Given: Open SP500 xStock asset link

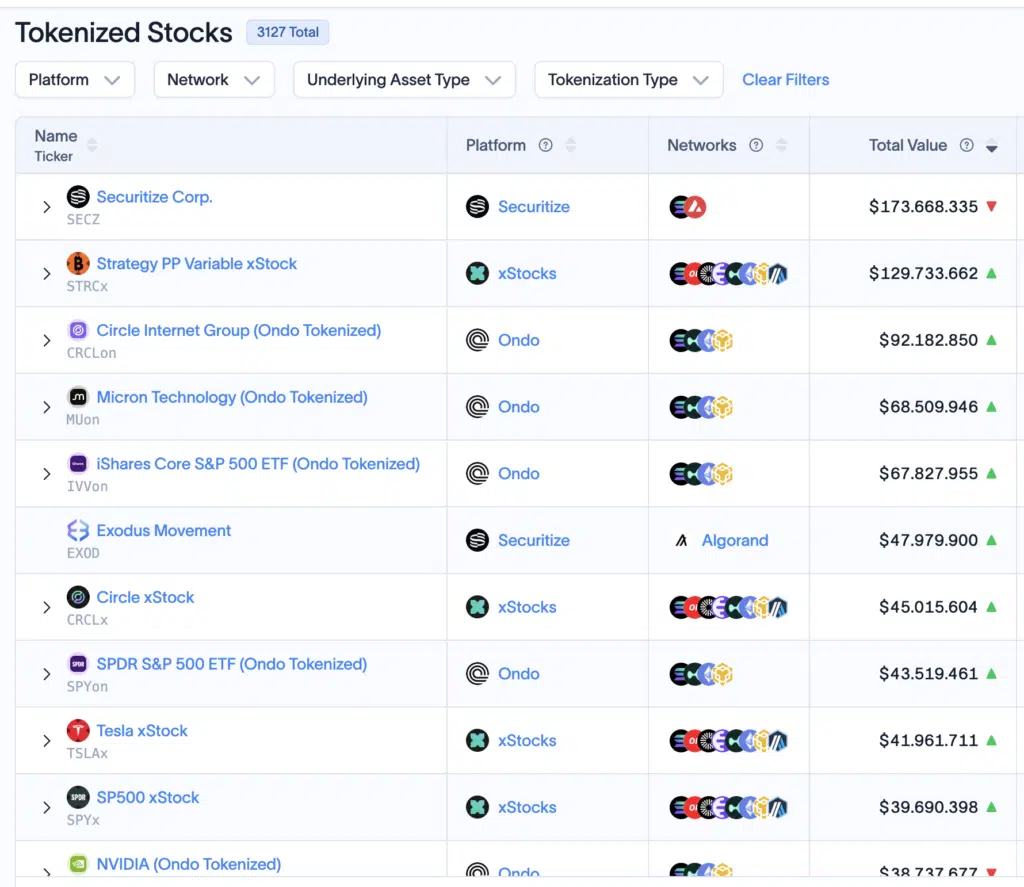Looking at the screenshot, I should click(x=148, y=797).
